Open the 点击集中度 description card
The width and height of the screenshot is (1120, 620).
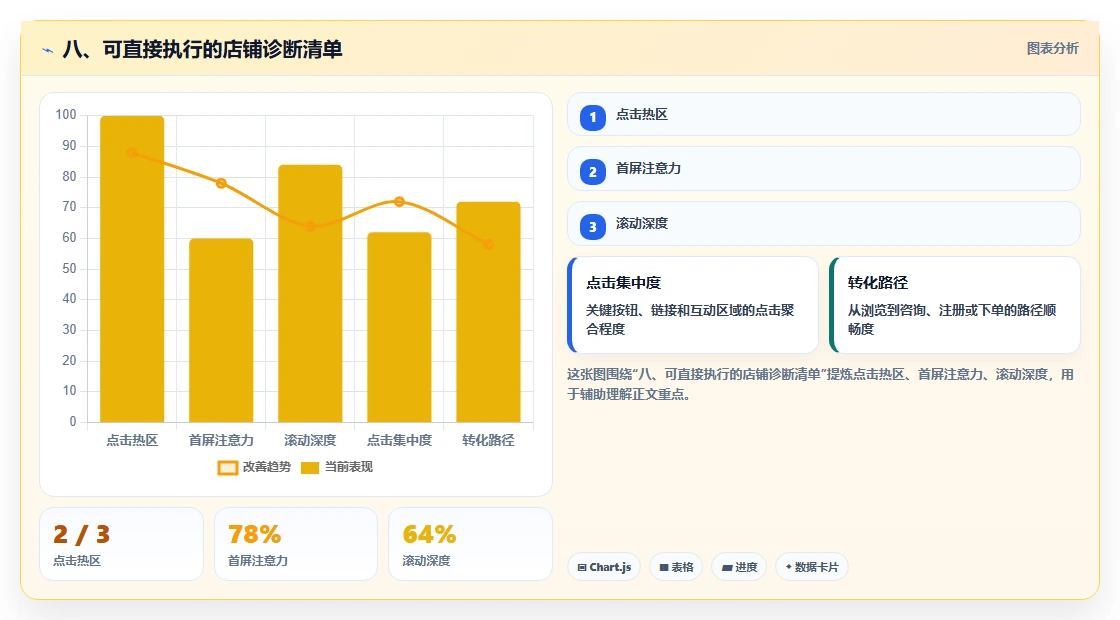[693, 305]
